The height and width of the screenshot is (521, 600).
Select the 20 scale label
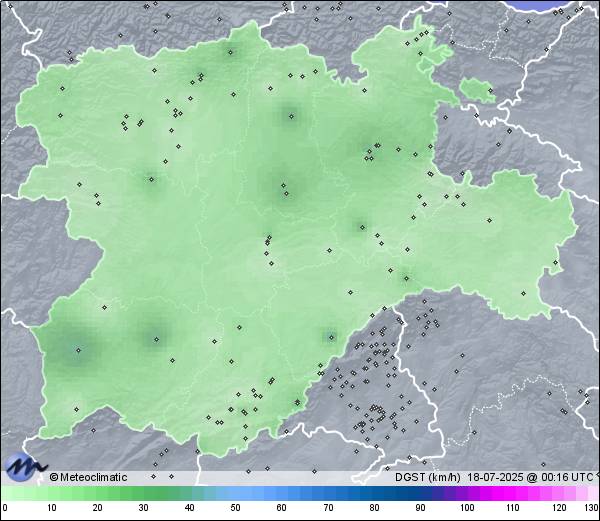98,508
